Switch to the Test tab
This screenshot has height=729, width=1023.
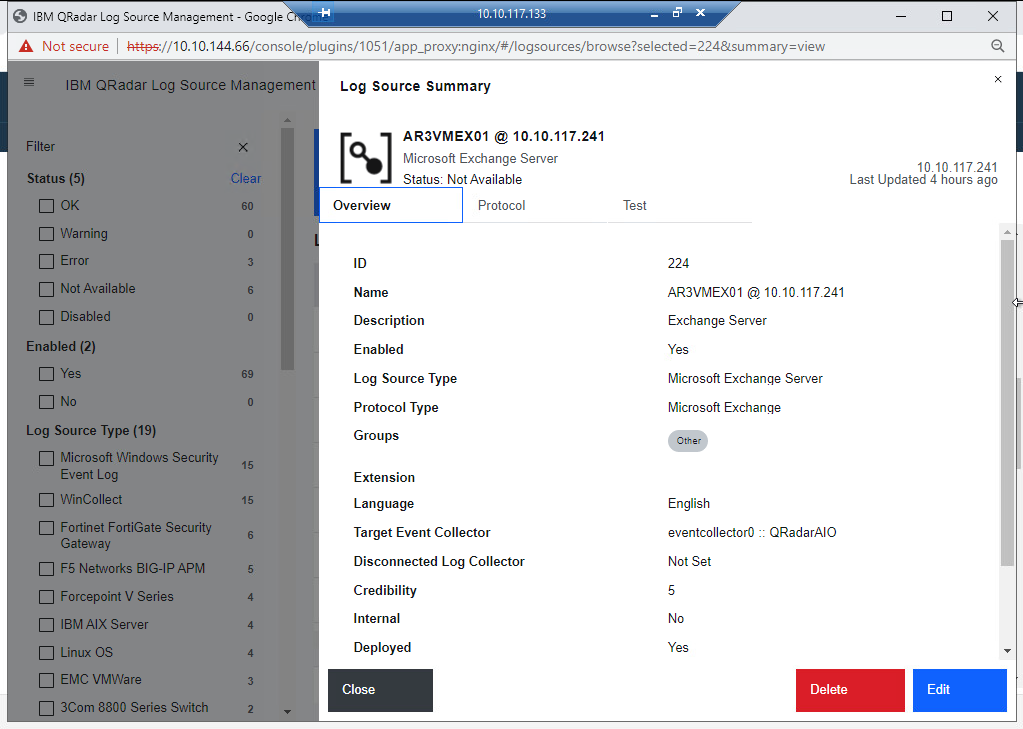pos(680,205)
